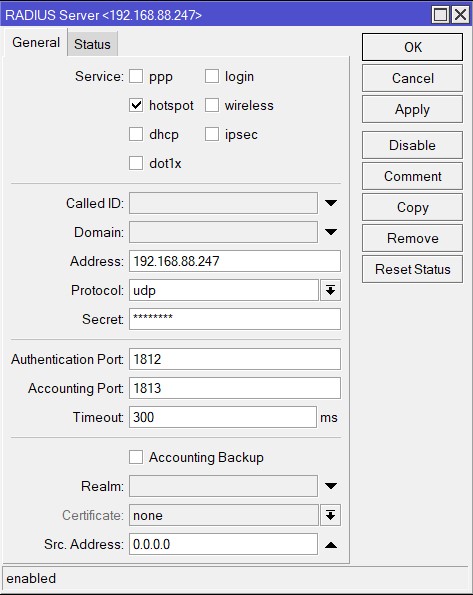Close the RADIUS Server window

[x=460, y=15]
